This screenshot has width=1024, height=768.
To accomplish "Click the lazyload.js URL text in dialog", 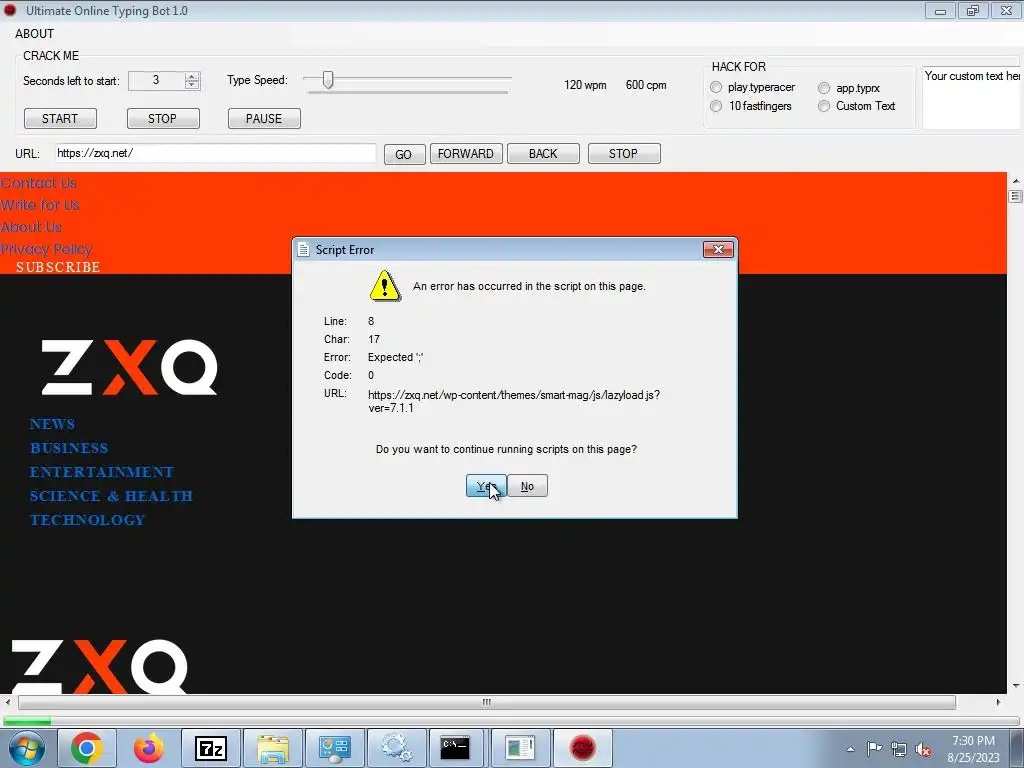I will (514, 402).
